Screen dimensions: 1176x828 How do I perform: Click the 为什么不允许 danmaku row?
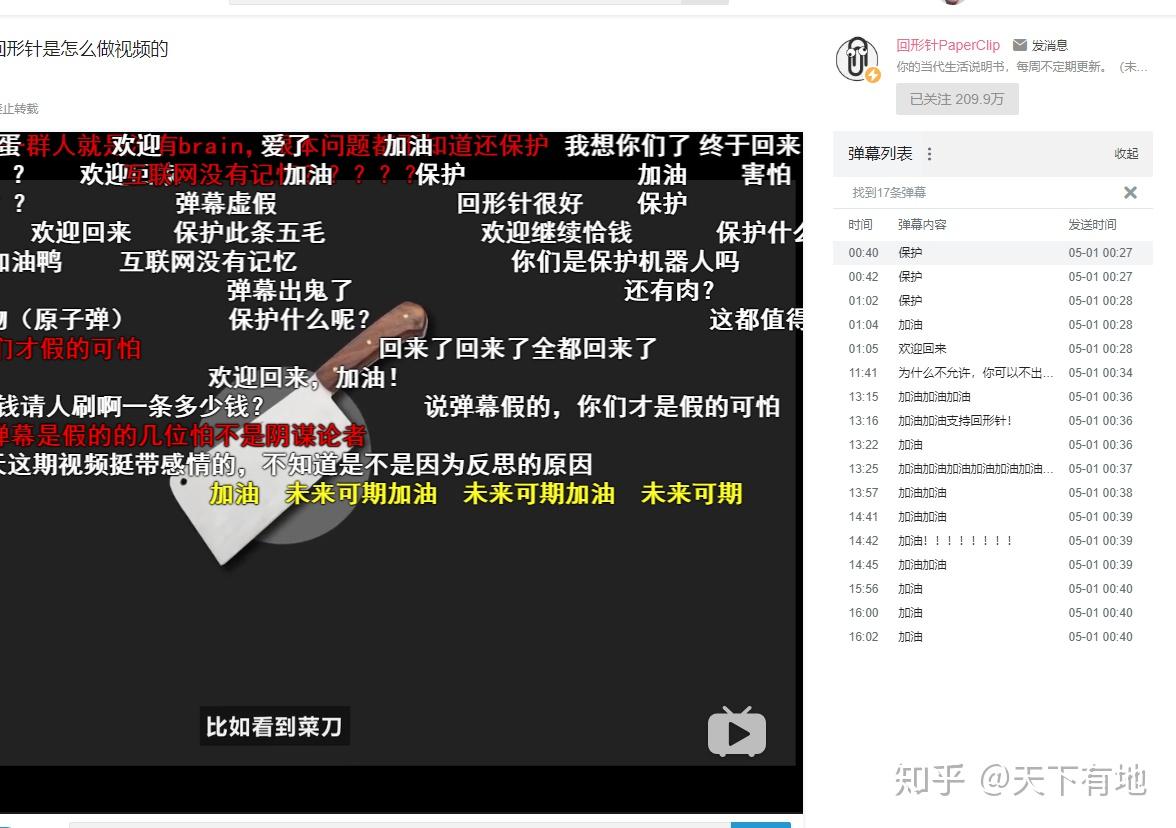pos(975,372)
